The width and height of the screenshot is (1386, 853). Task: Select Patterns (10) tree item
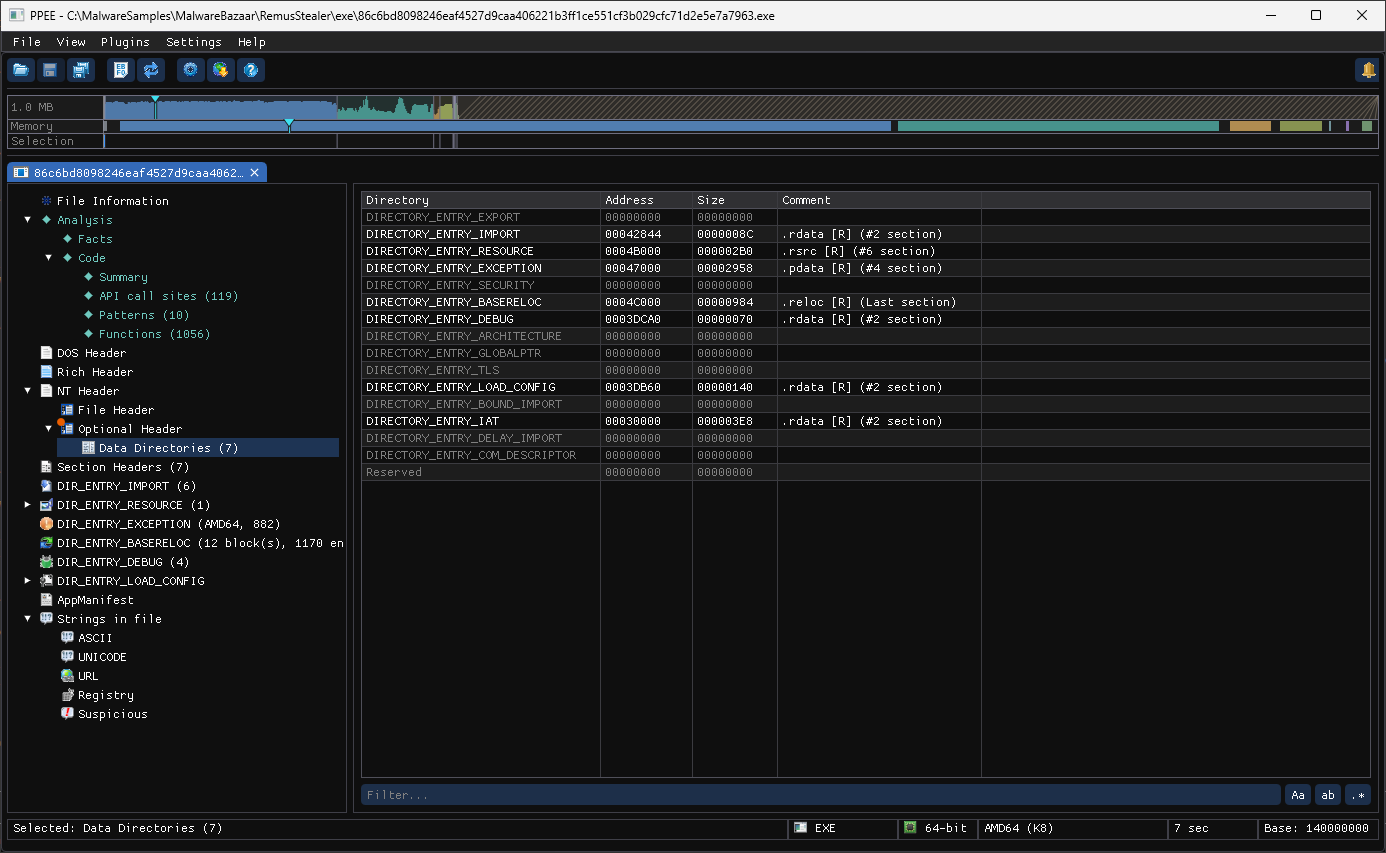pos(144,315)
